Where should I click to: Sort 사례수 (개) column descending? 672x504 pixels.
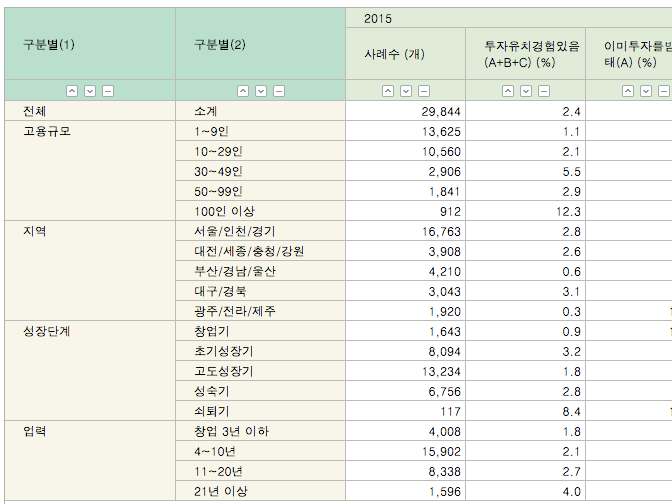pos(406,91)
